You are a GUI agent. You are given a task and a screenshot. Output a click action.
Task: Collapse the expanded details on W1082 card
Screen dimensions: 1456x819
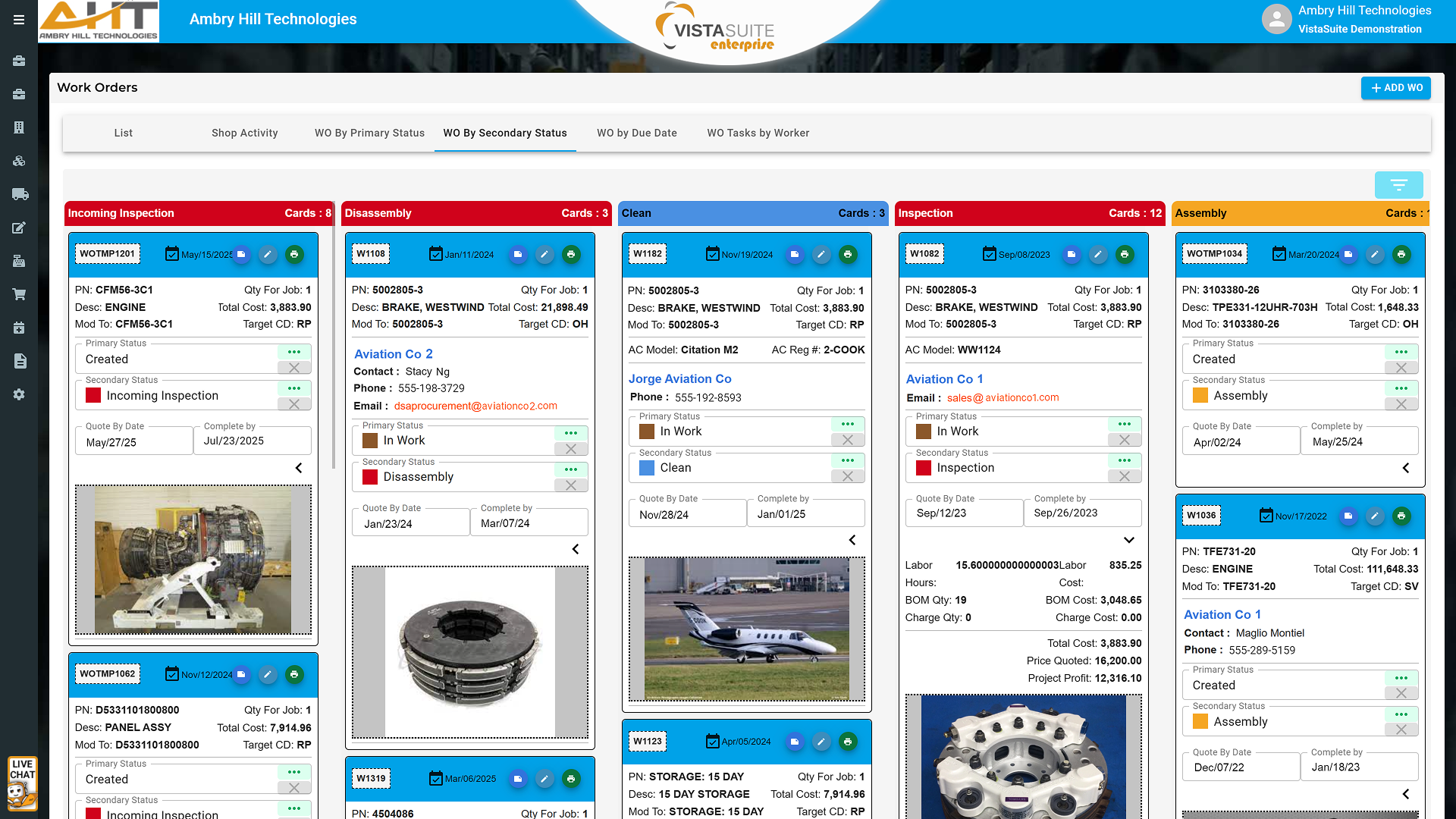tap(1128, 540)
